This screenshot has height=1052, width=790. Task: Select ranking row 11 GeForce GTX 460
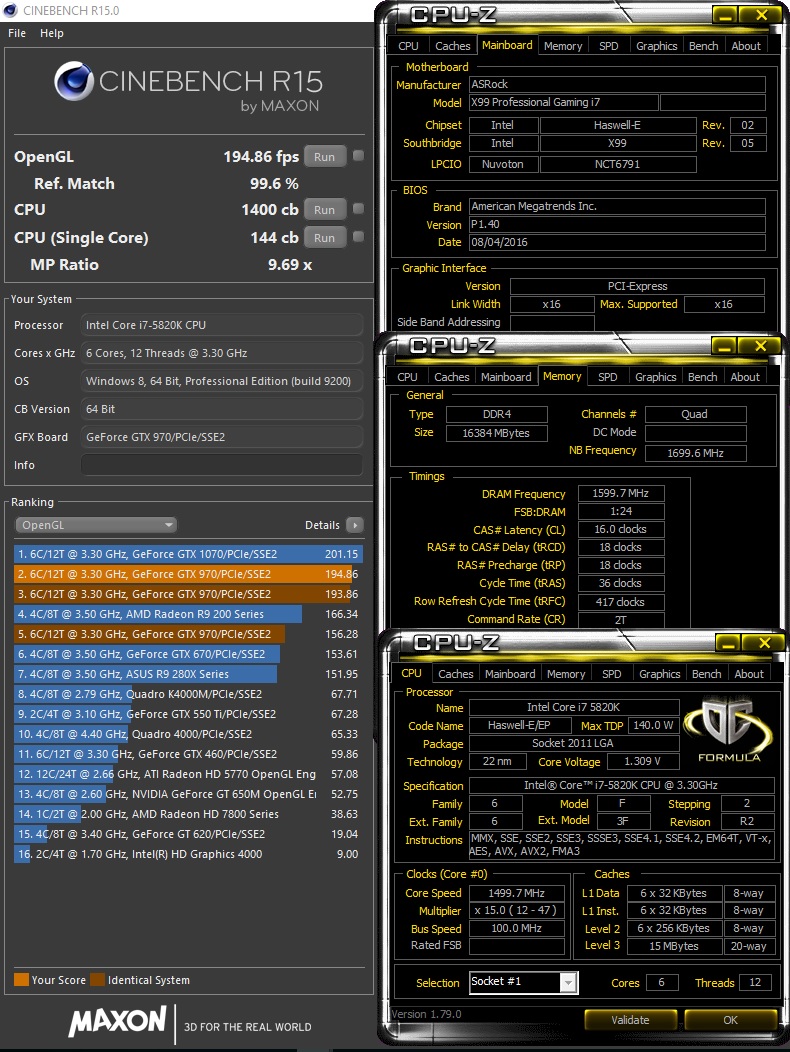(x=189, y=754)
